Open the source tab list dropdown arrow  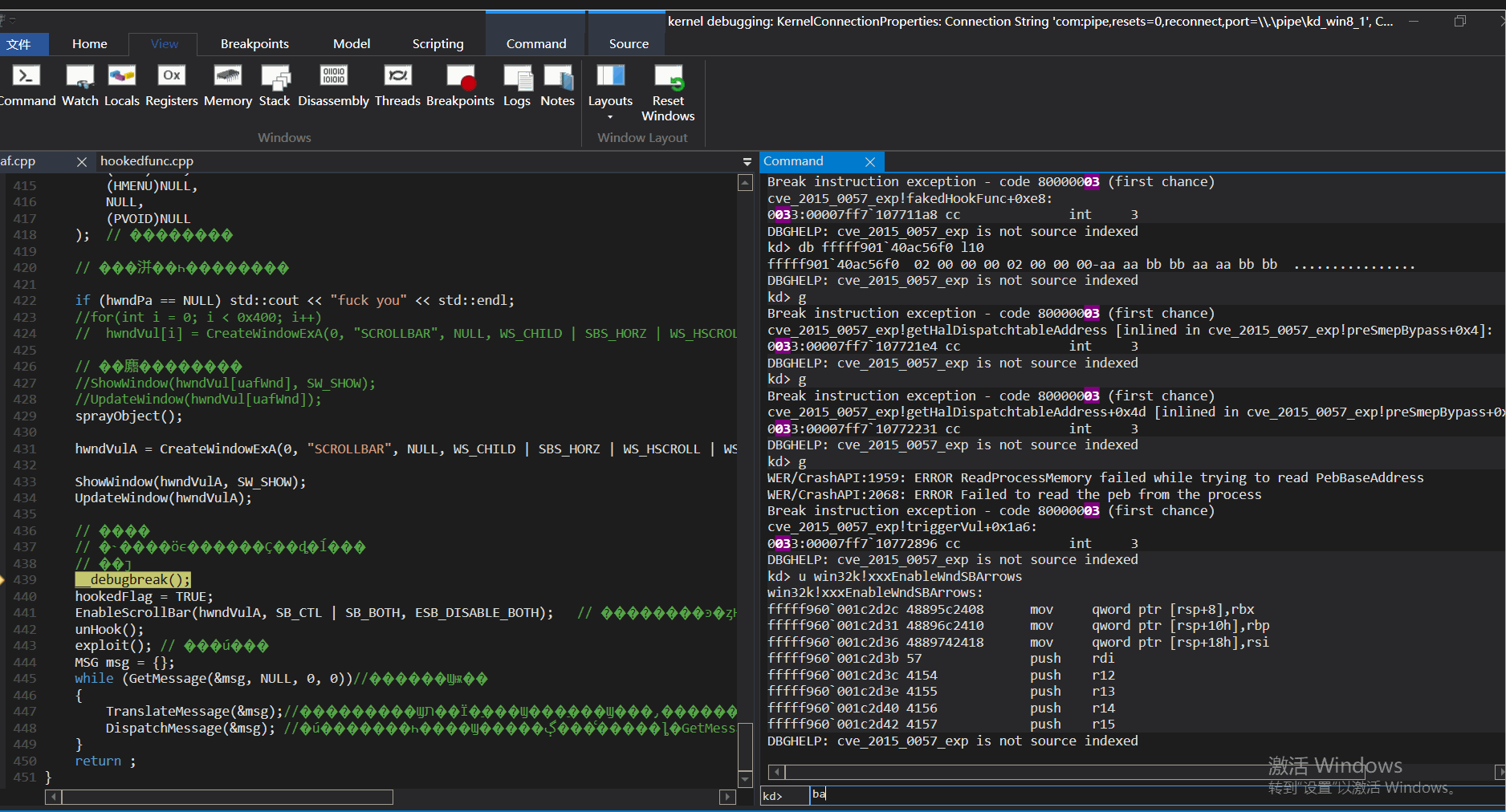click(747, 162)
